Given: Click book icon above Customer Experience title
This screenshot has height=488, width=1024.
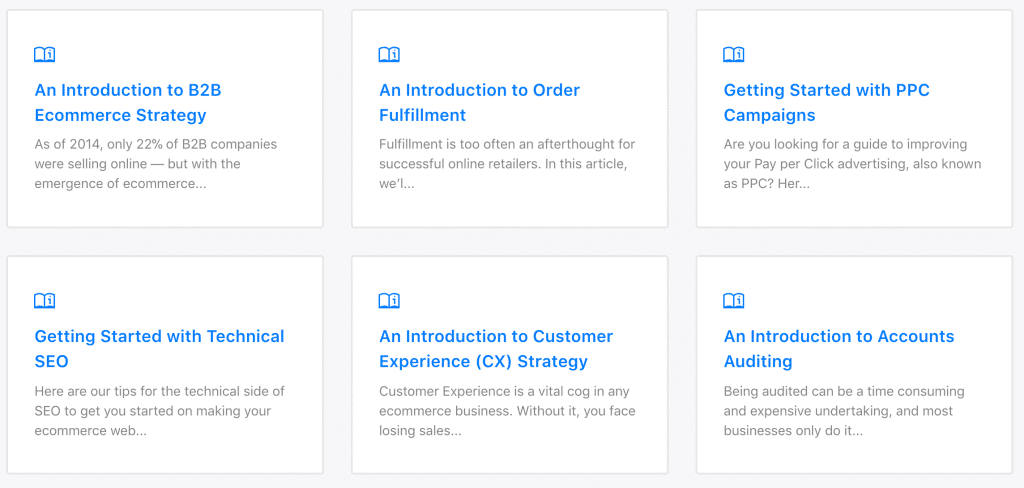Looking at the screenshot, I should coord(389,300).
